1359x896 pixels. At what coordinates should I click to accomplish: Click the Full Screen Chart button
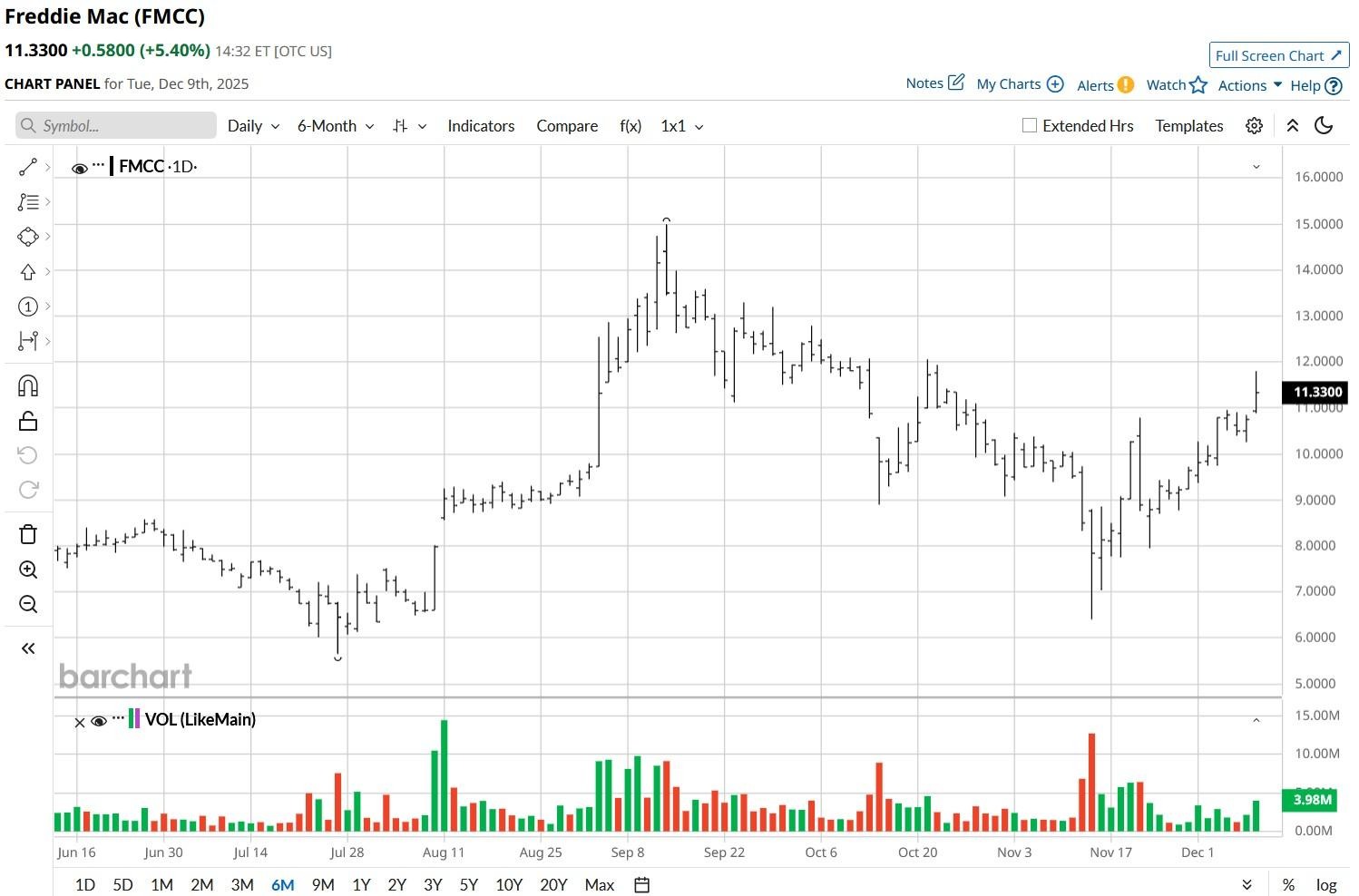coord(1278,55)
